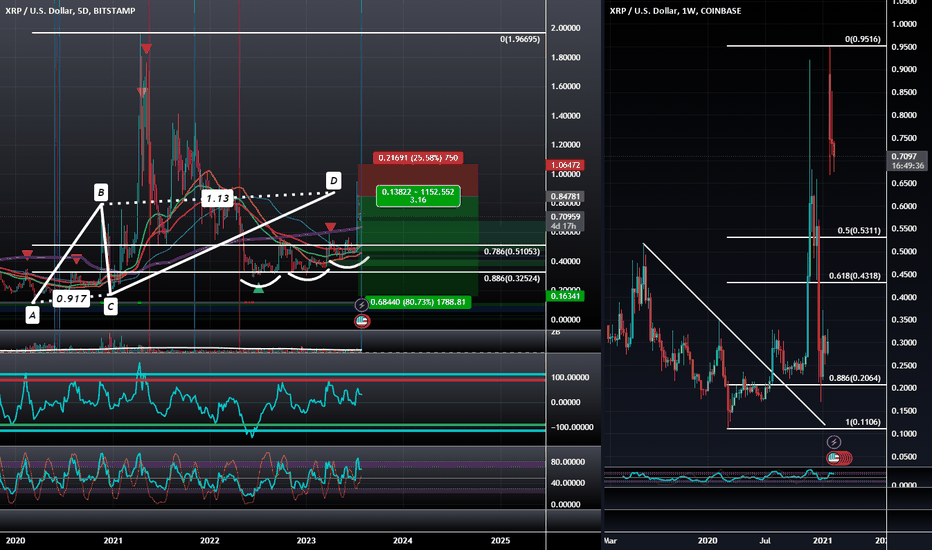Click the 0(0.9516) Fibonacci label on the COINBASE chart

(x=863, y=39)
